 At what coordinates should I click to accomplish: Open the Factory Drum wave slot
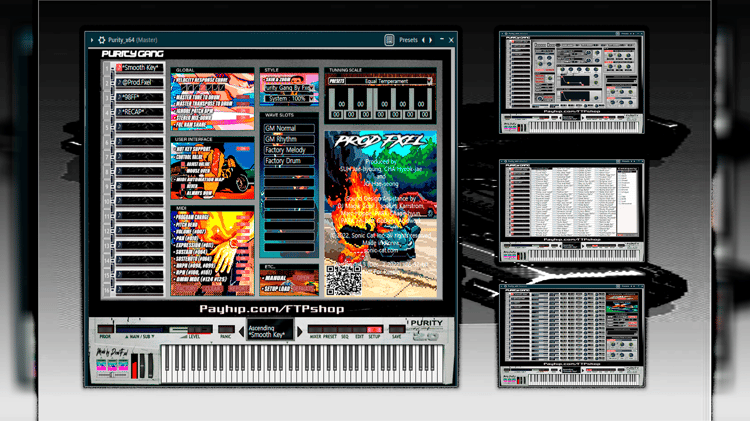point(289,161)
